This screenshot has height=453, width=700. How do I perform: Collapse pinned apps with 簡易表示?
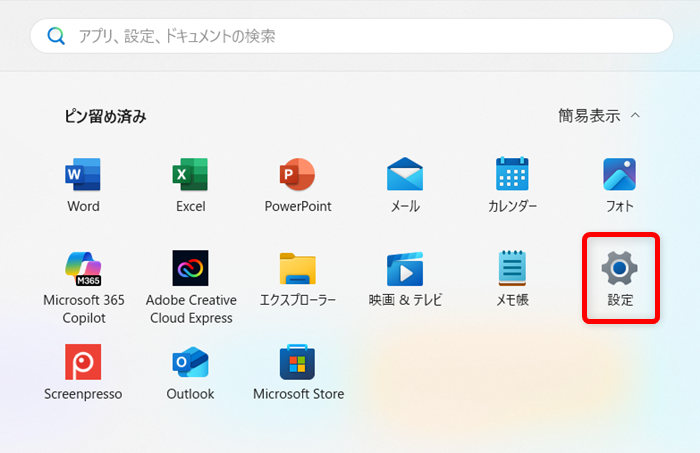pyautogui.click(x=599, y=116)
